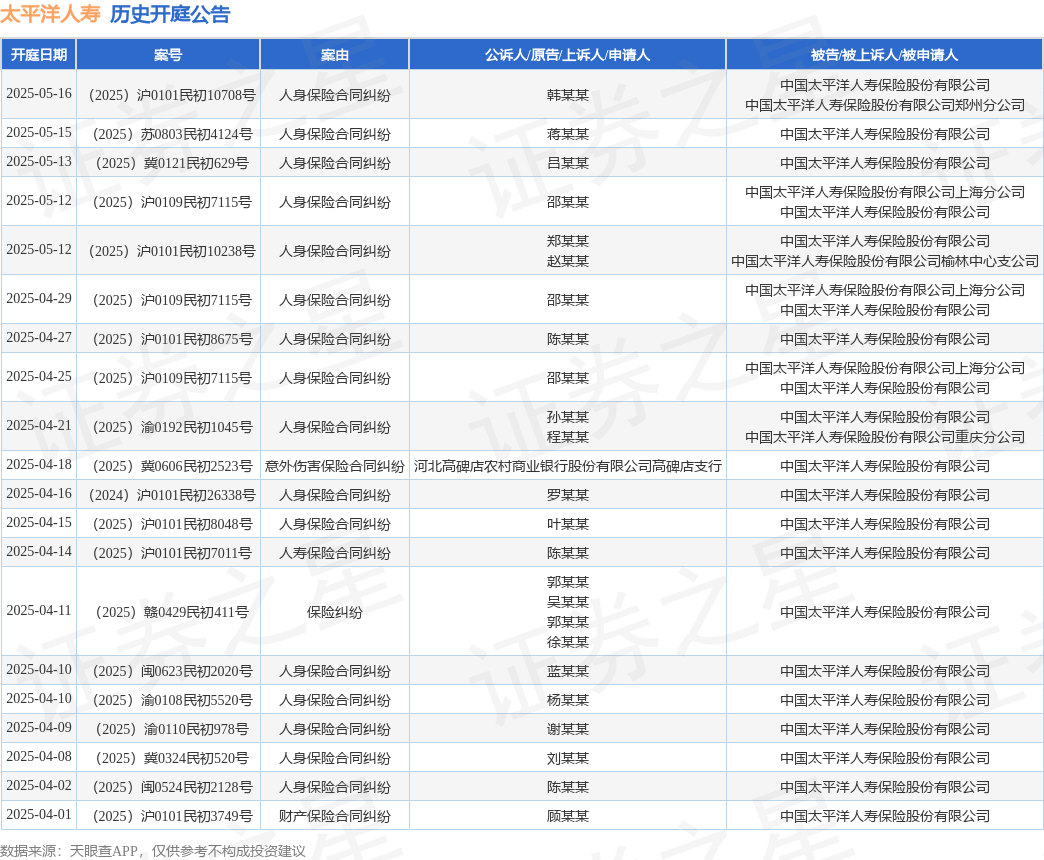Click plaintiff name 孙某某
The width and height of the screenshot is (1044, 860).
click(567, 417)
